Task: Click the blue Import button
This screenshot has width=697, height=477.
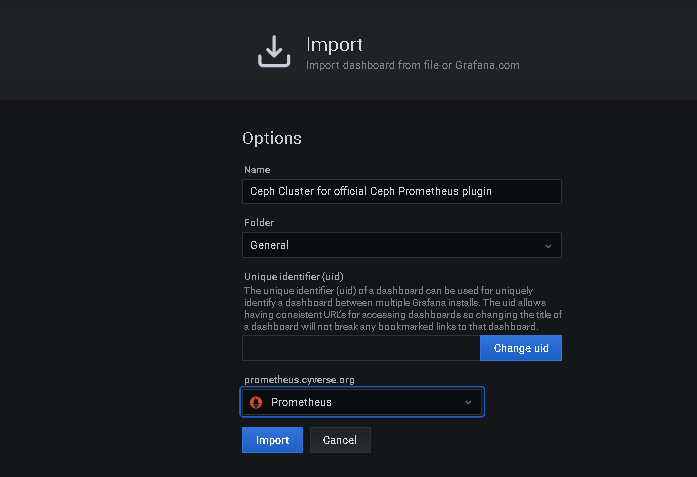Action: click(x=272, y=440)
